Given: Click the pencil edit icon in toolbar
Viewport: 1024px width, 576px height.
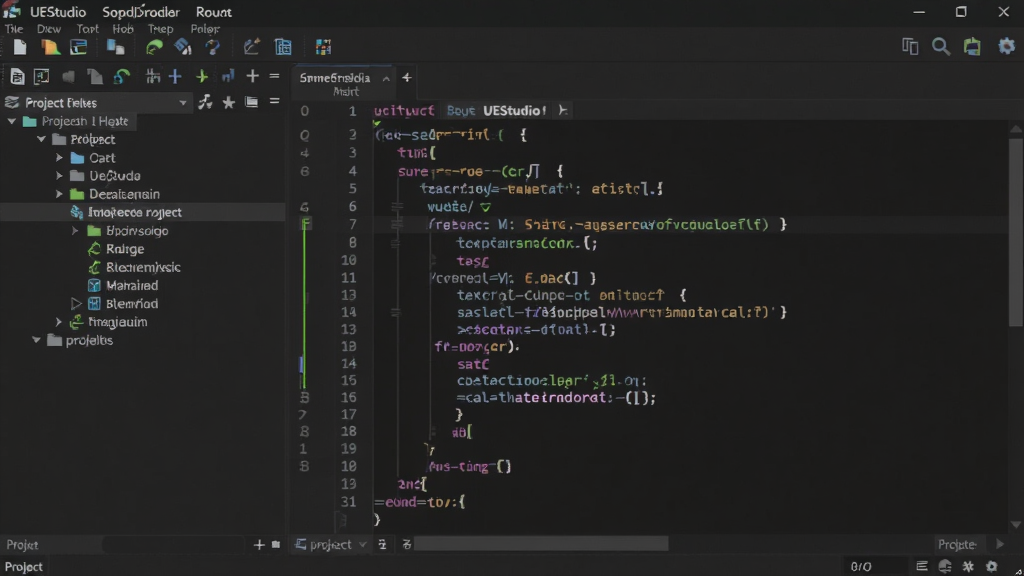Looking at the screenshot, I should pos(251,47).
